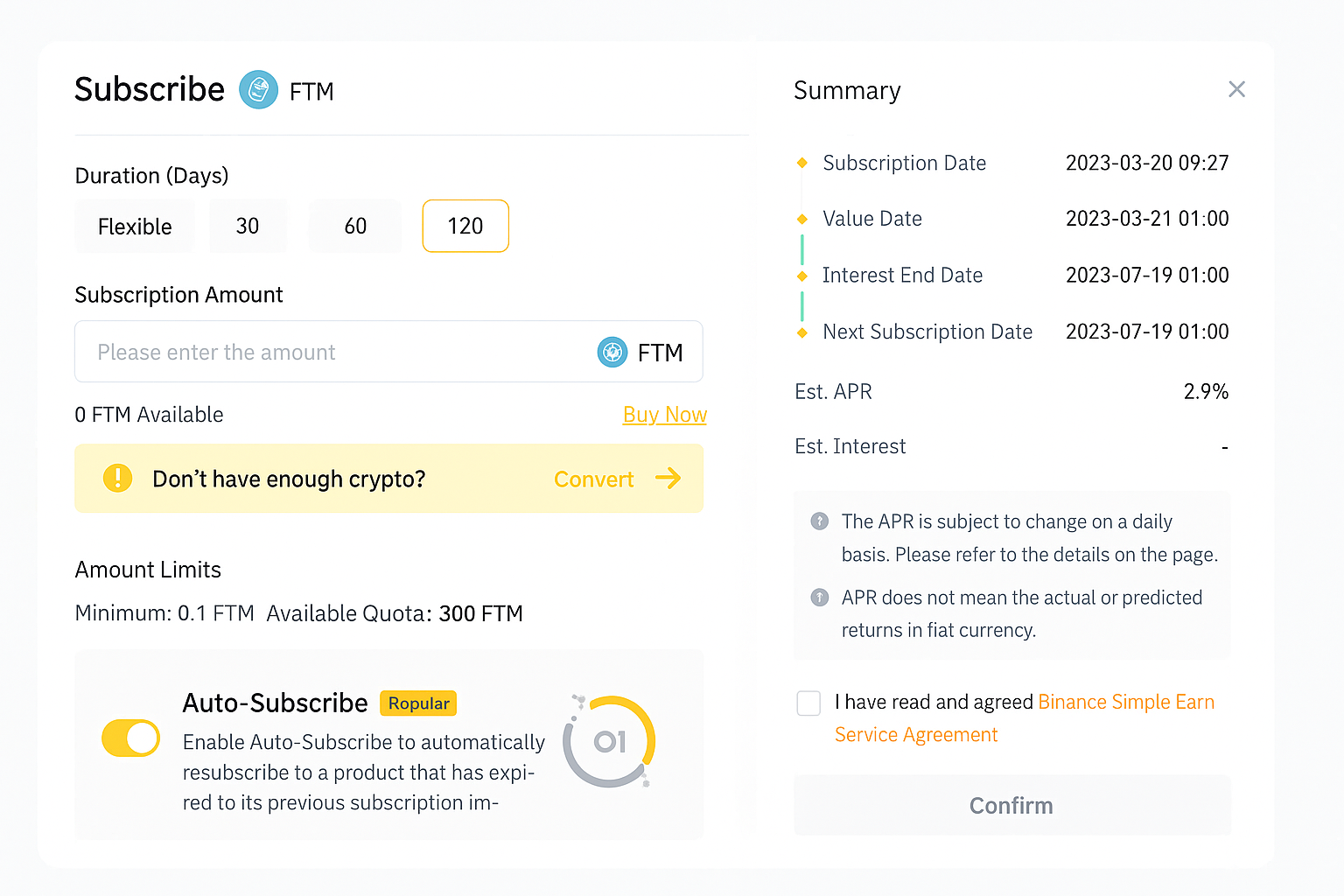Click the diamond marker next to Subscription Date
This screenshot has height=896, width=1344.
802,162
